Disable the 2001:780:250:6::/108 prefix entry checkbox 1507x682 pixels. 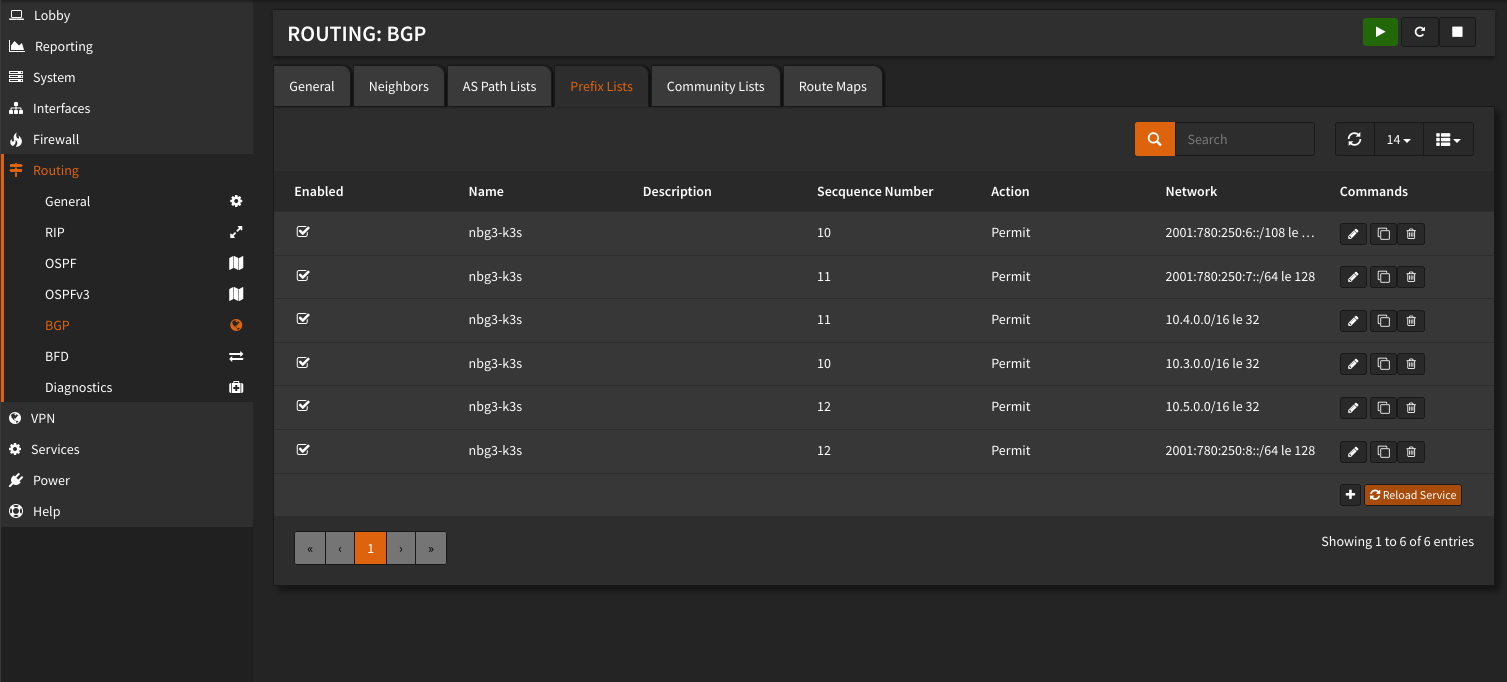pos(303,232)
